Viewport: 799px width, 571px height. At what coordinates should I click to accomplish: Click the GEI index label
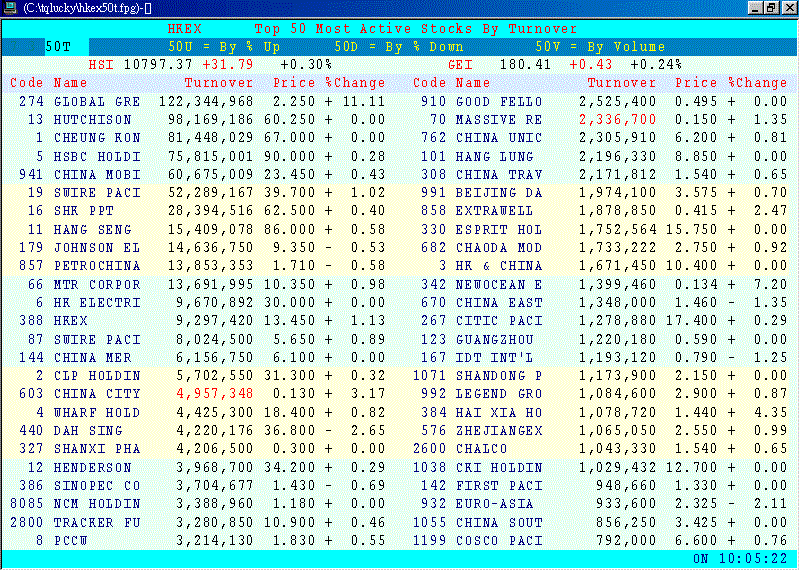tap(460, 65)
